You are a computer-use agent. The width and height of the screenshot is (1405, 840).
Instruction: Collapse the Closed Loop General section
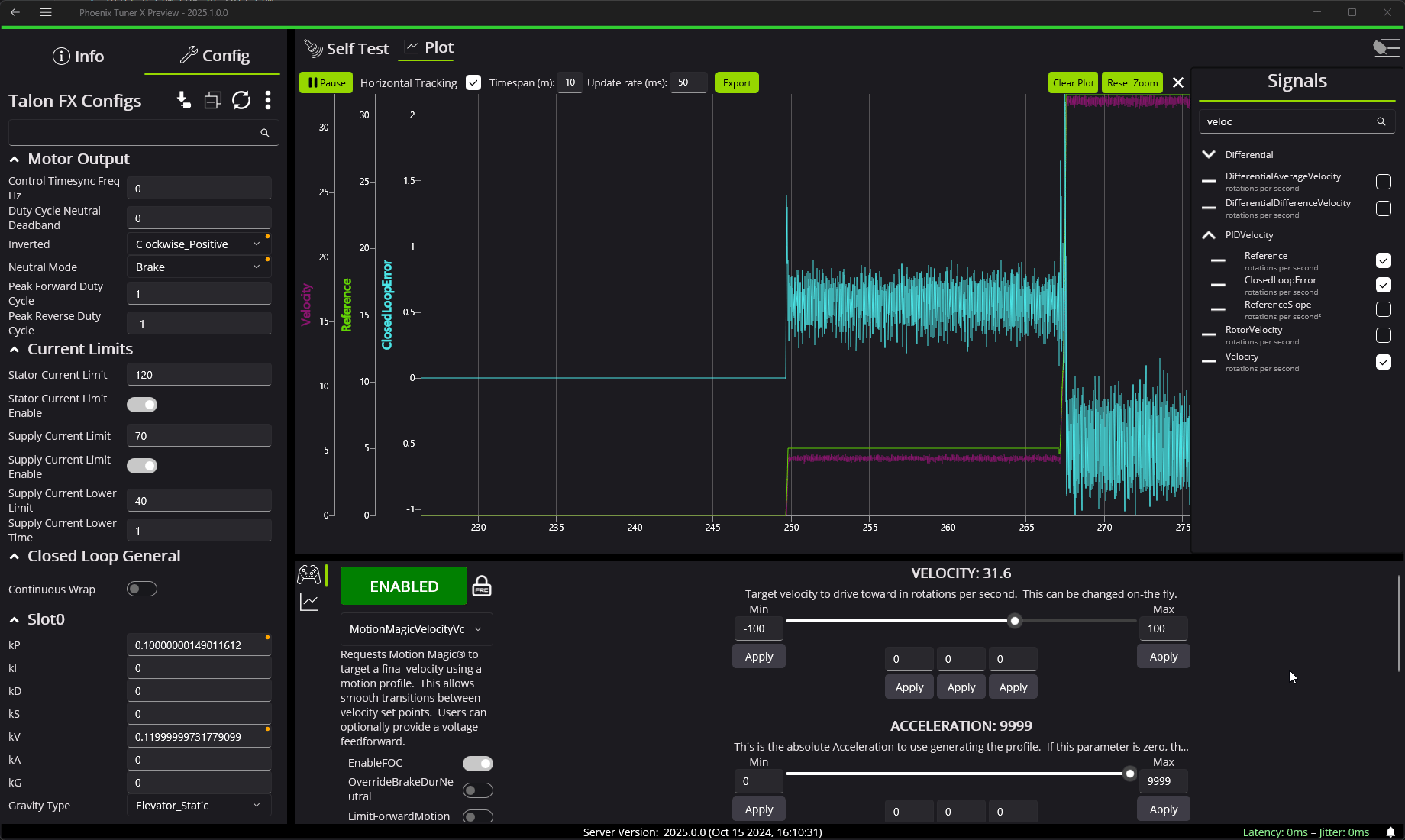coord(15,557)
